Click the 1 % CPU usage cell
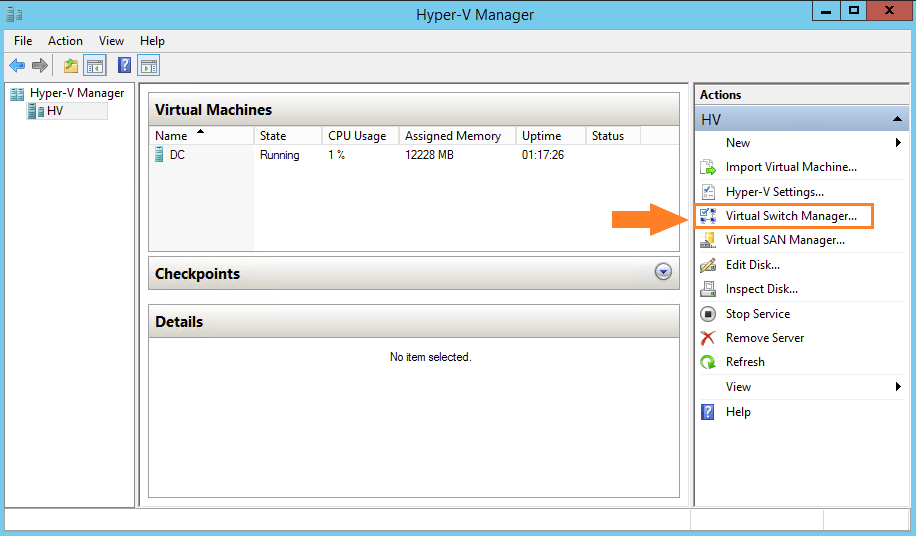The image size is (916, 536). (x=336, y=155)
